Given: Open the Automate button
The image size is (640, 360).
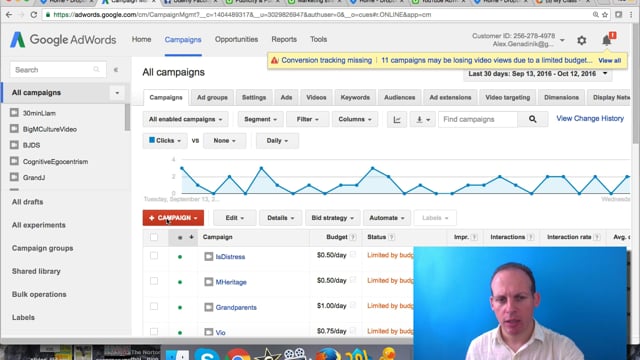Looking at the screenshot, I should click(387, 218).
